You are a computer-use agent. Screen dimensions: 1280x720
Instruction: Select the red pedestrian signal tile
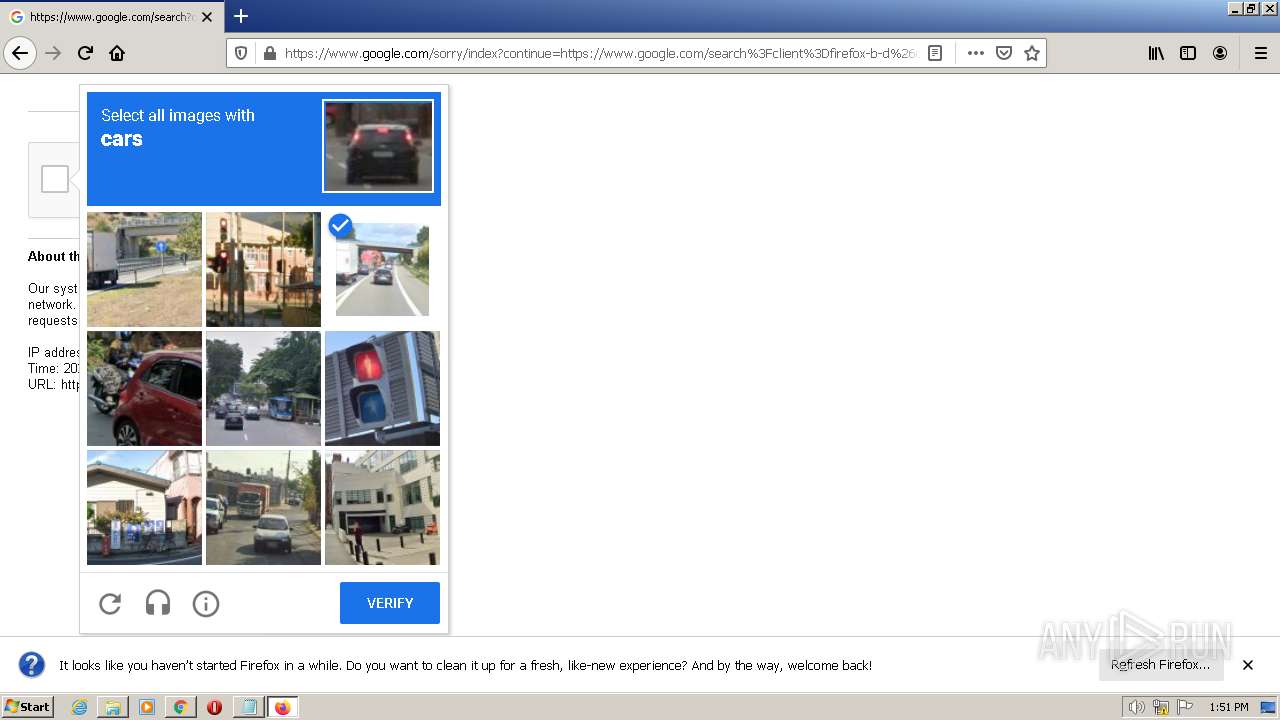point(382,388)
